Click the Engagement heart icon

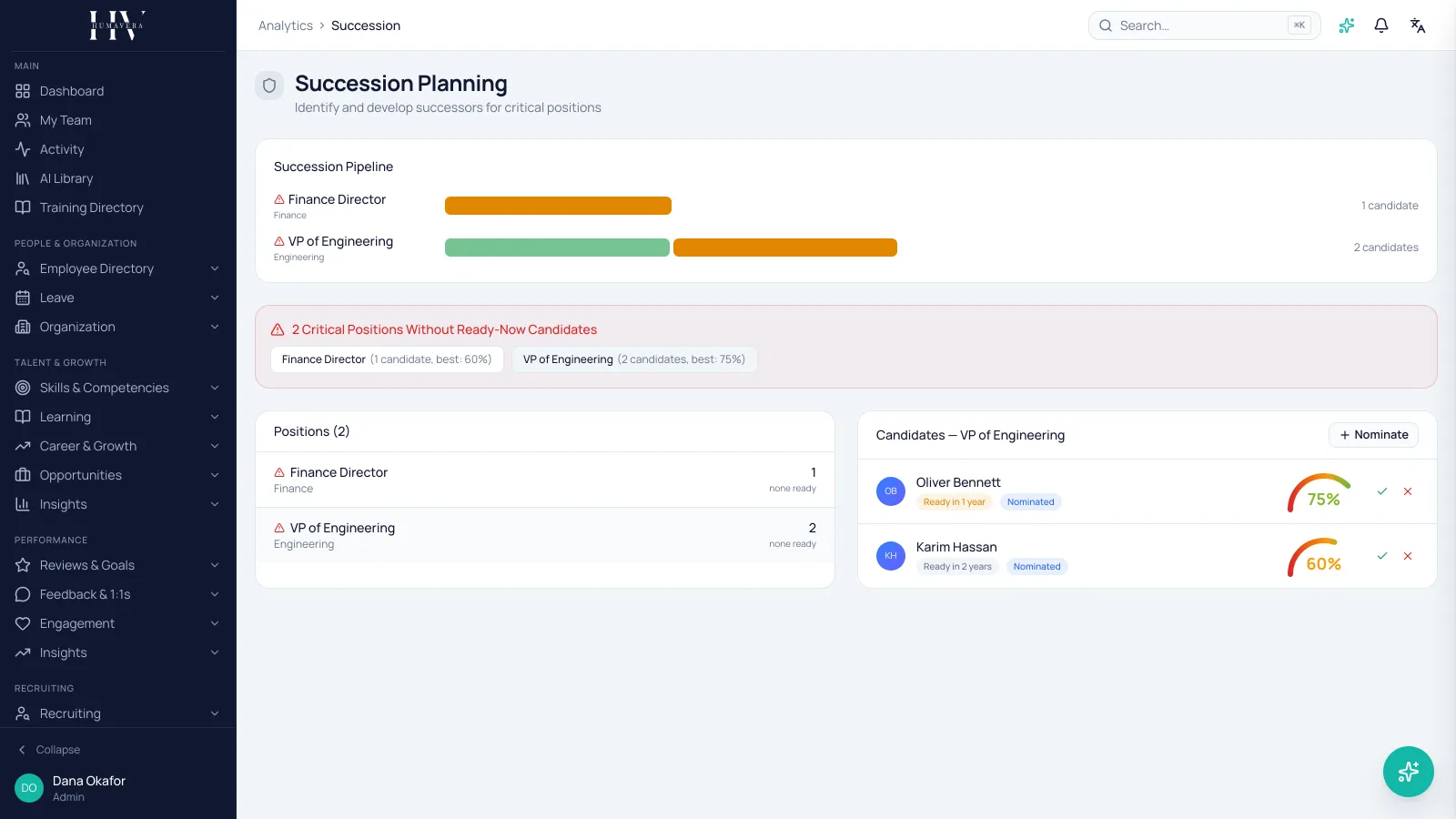23,623
